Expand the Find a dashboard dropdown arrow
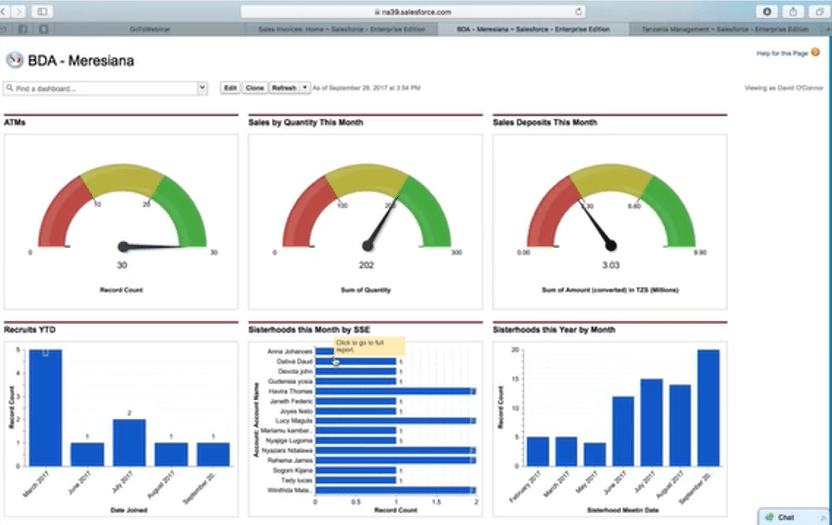832x525 pixels. pyautogui.click(x=202, y=88)
